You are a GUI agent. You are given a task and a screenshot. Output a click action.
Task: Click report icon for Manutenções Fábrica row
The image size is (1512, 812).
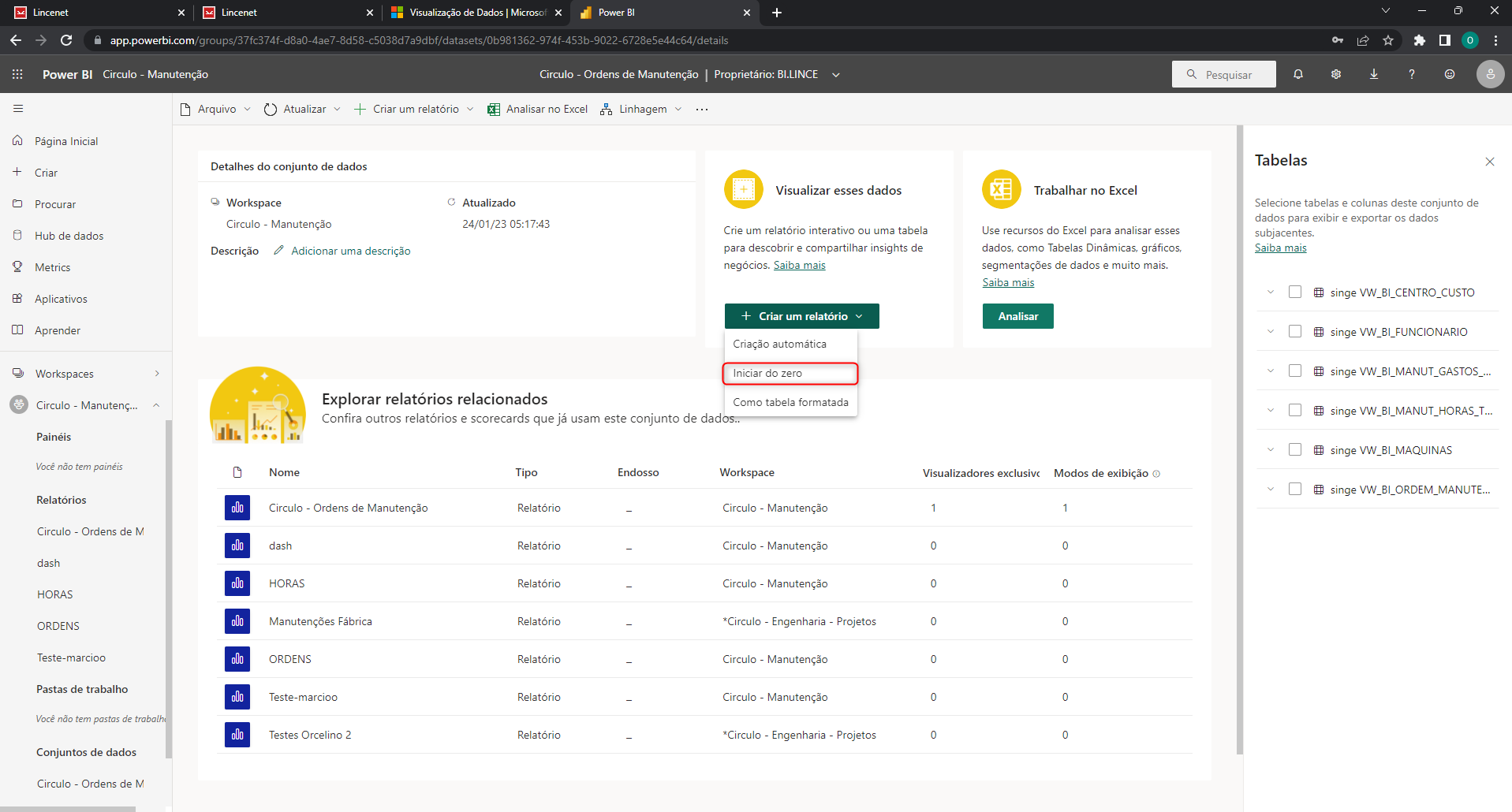237,621
